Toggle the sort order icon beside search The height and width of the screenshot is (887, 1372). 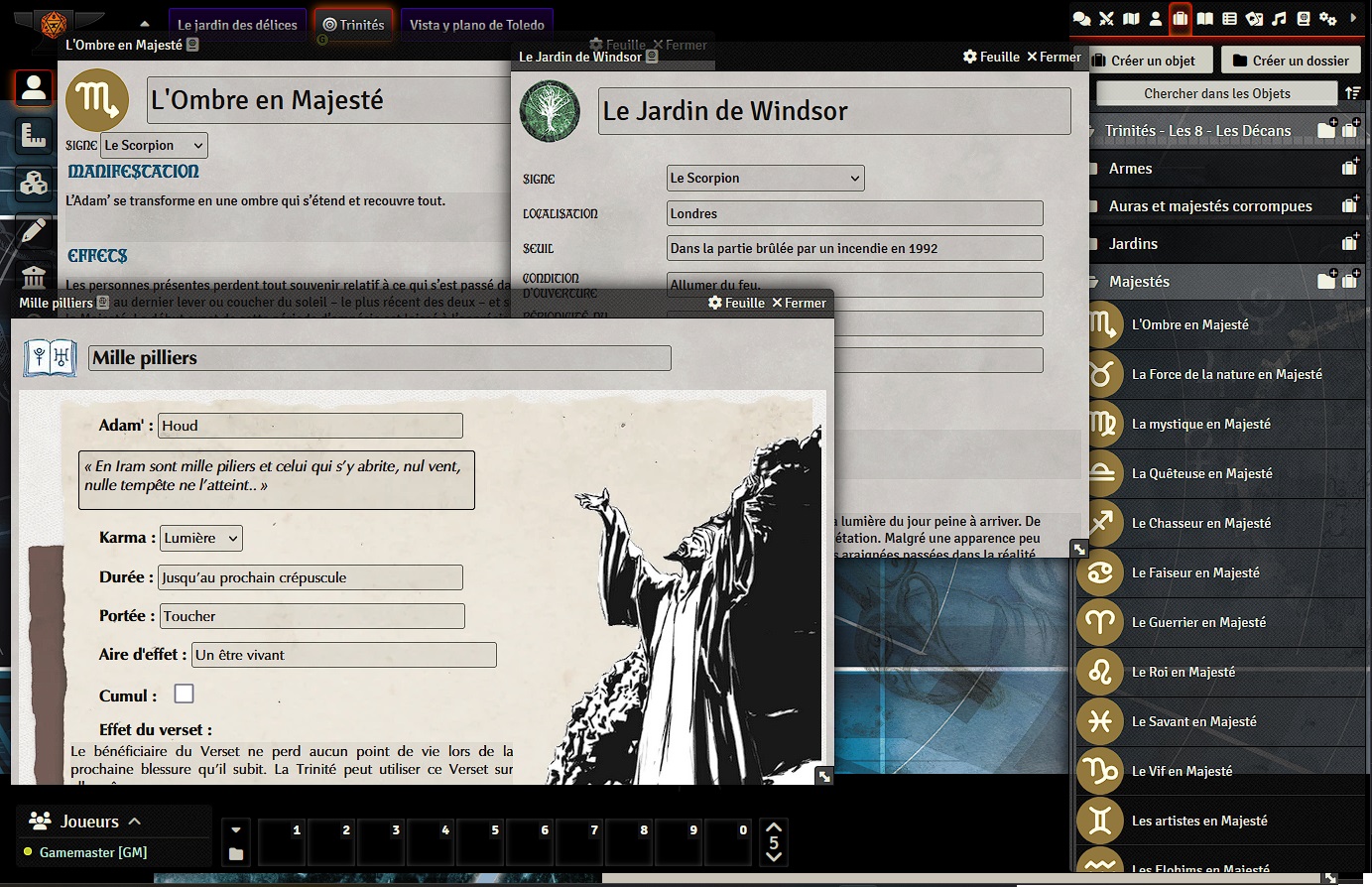pos(1352,93)
